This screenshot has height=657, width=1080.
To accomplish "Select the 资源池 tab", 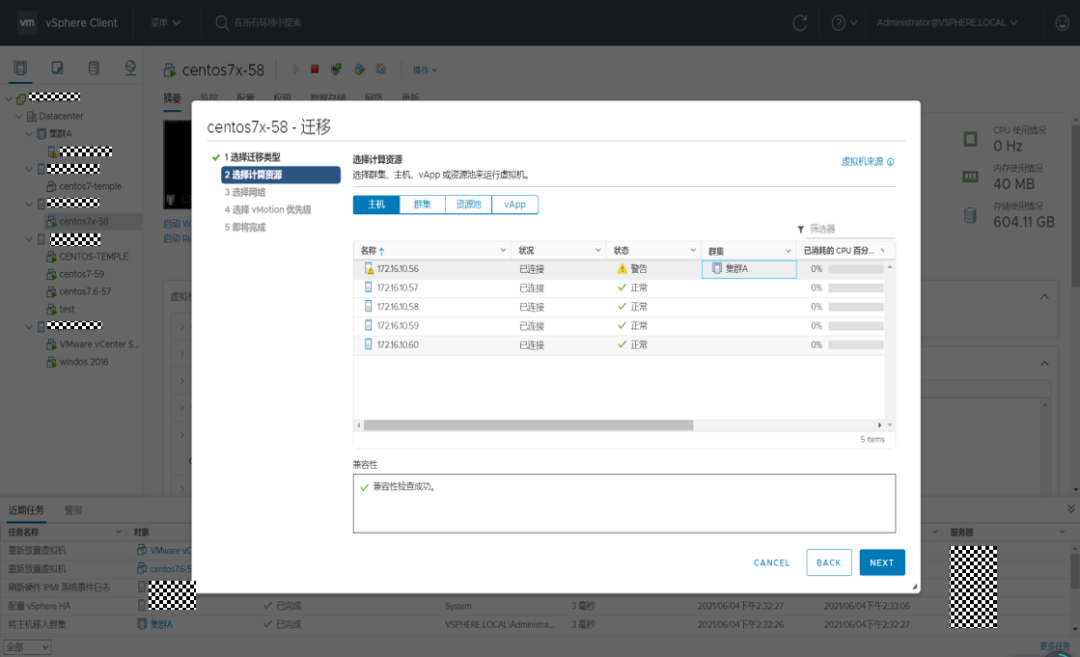I will tap(468, 205).
